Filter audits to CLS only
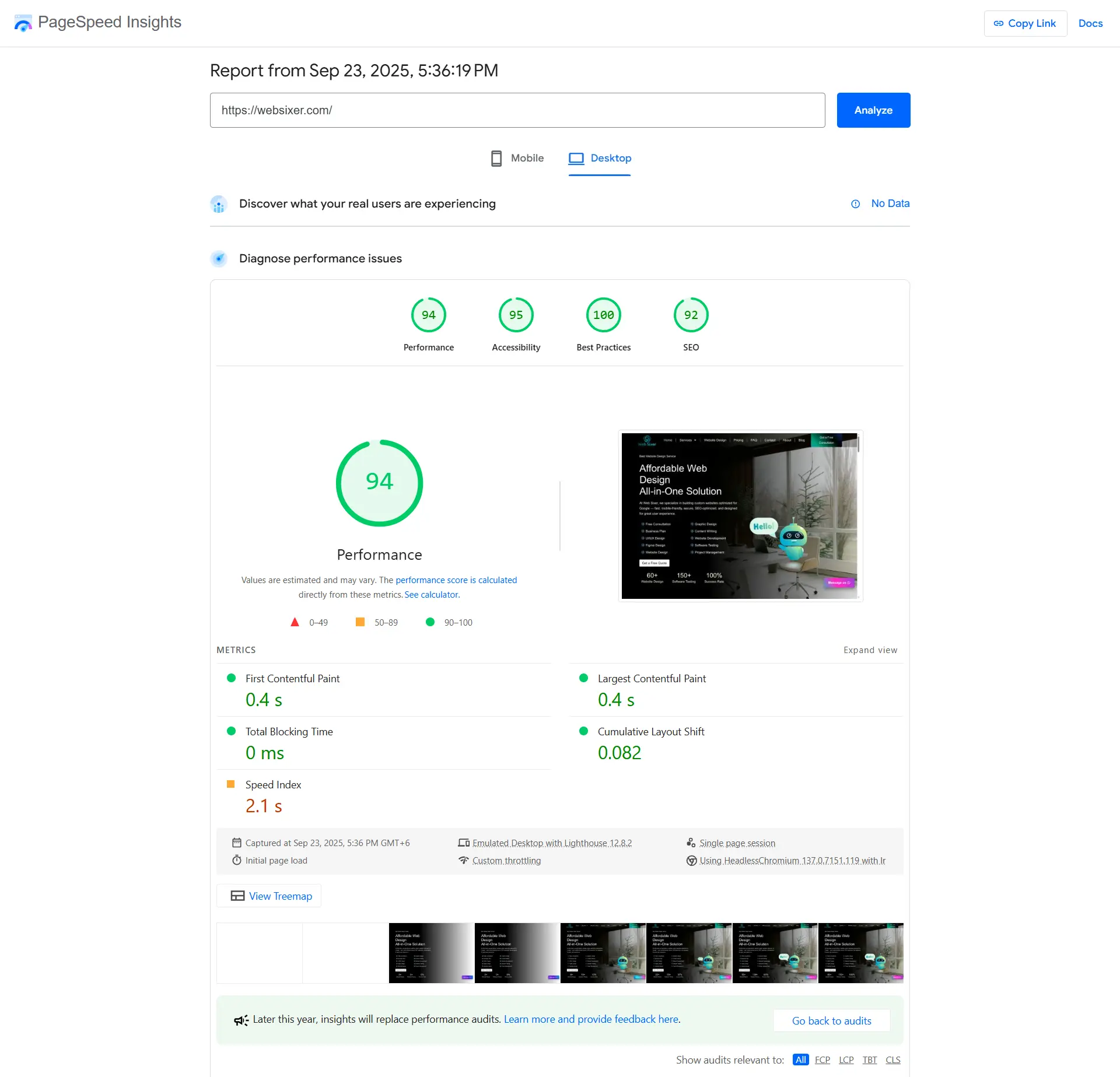 click(893, 1060)
